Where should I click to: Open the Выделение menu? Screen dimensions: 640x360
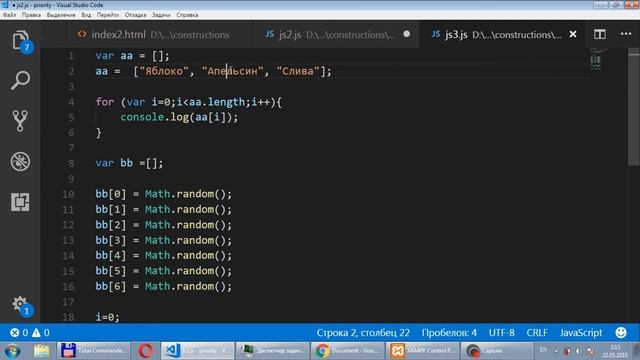coord(61,15)
